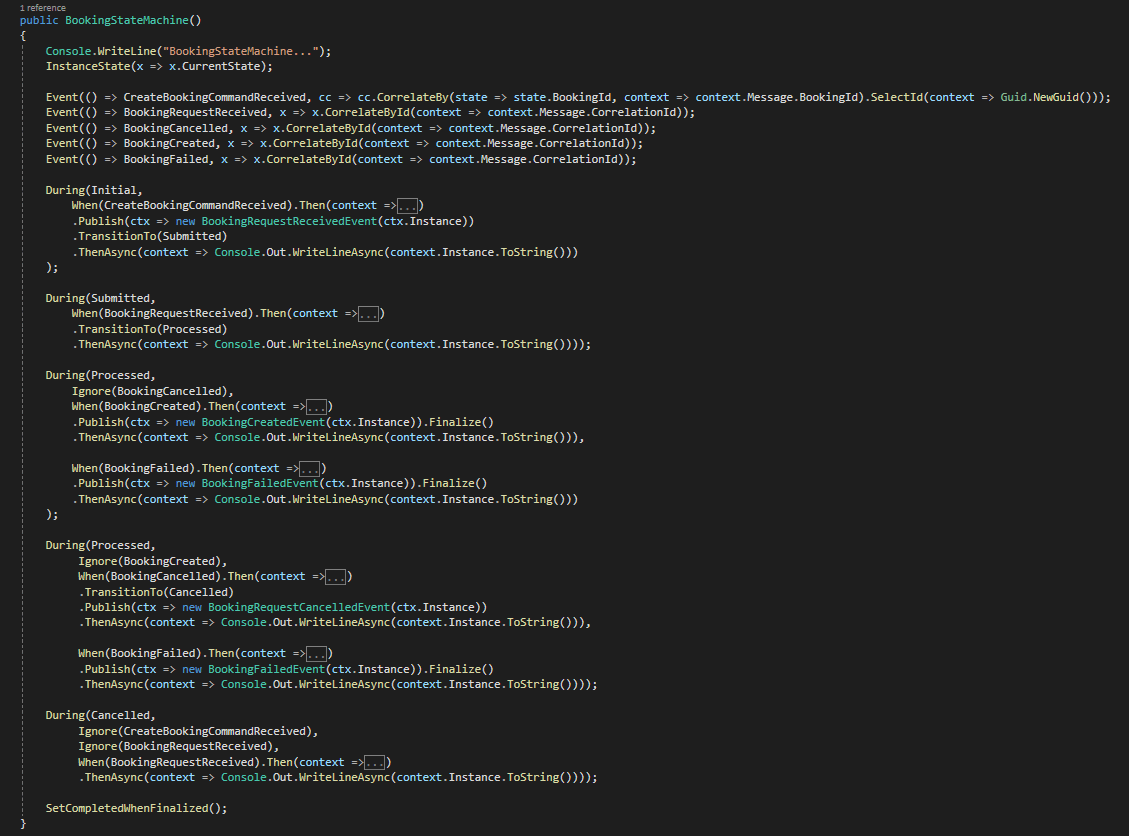Click 'TransitionTo(Submitted)' call
The height and width of the screenshot is (836, 1129).
coord(153,236)
